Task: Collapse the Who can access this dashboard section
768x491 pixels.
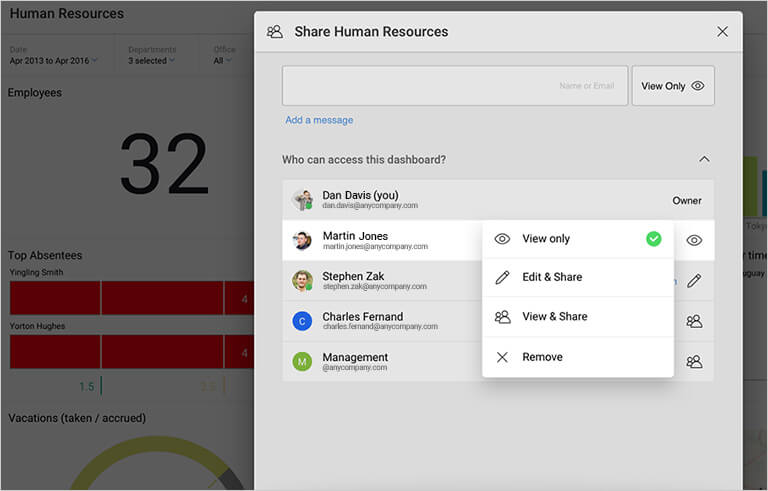Action: click(x=704, y=159)
